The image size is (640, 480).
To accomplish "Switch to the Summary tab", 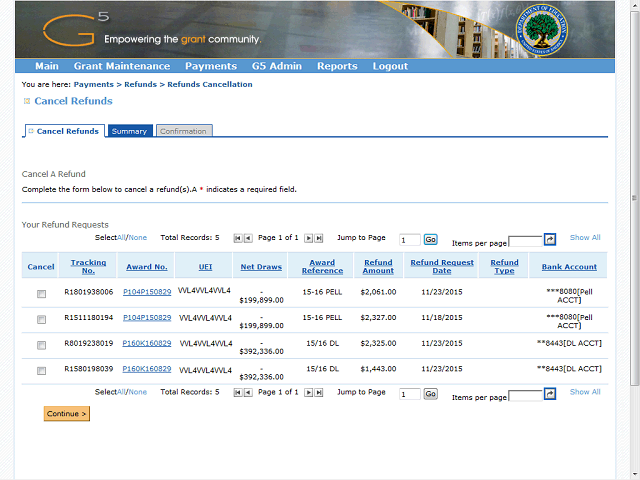I will pyautogui.click(x=129, y=131).
